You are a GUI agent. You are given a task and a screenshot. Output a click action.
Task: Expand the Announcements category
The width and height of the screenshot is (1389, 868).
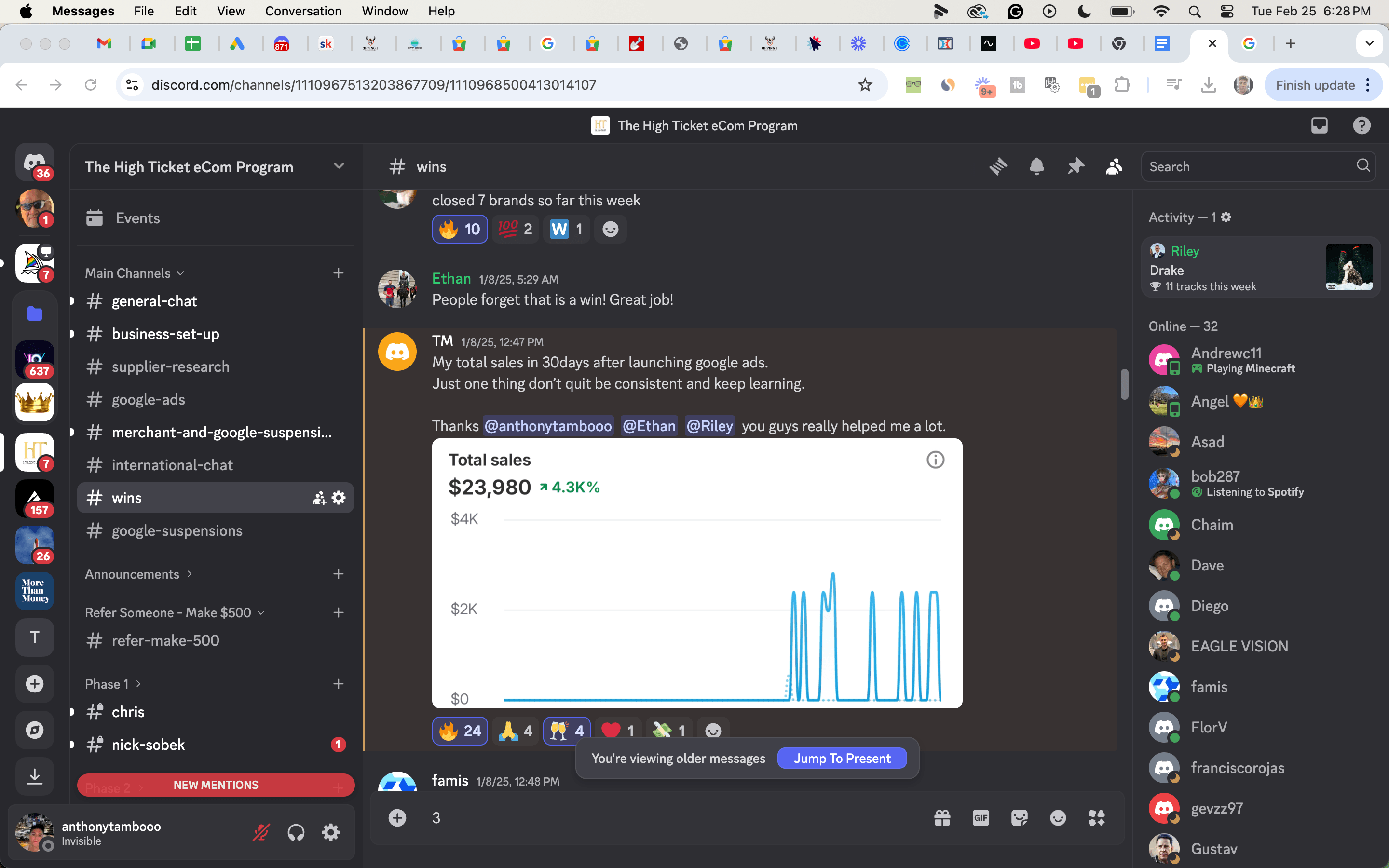coord(138,574)
